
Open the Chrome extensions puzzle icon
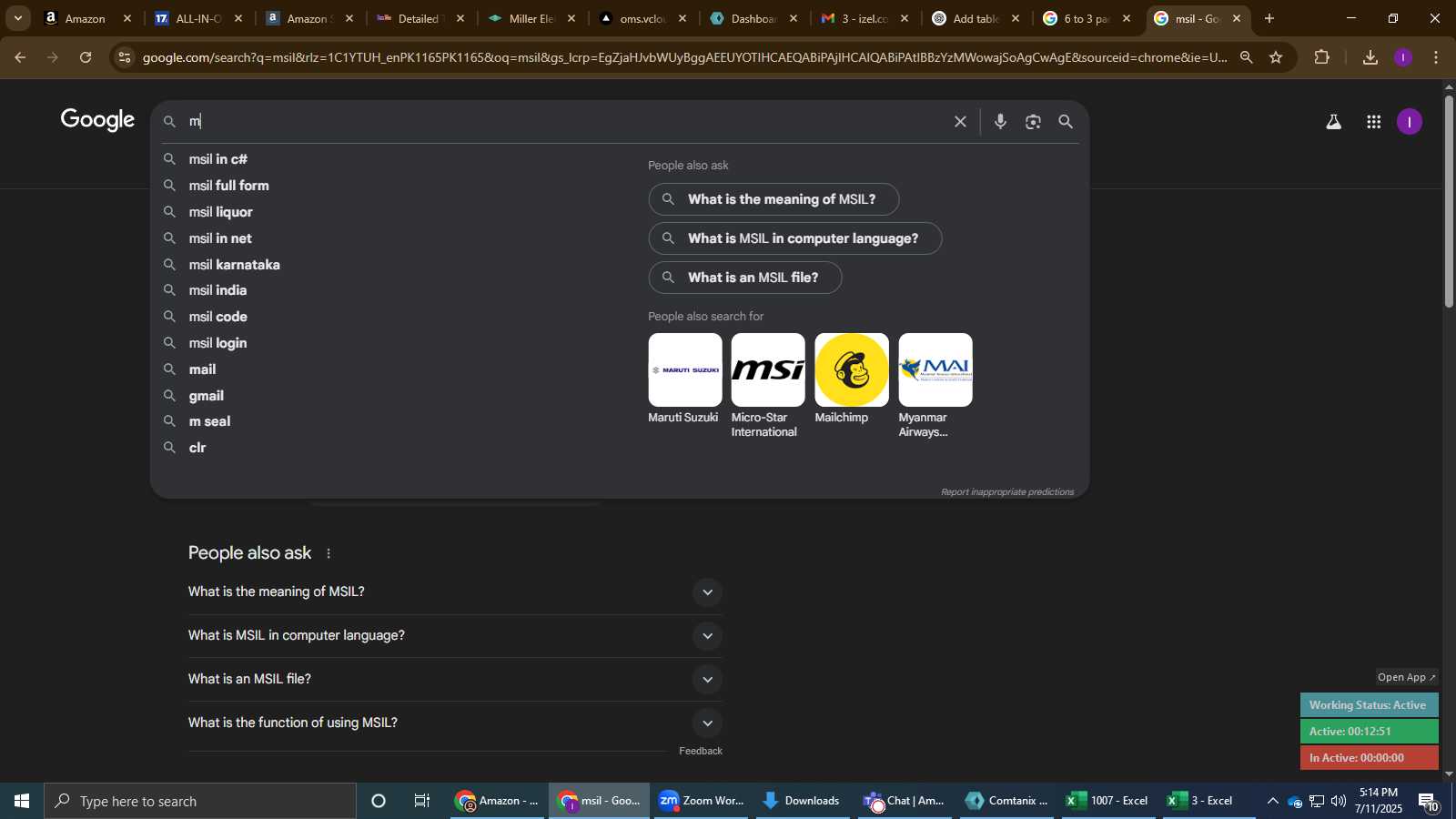click(1322, 57)
